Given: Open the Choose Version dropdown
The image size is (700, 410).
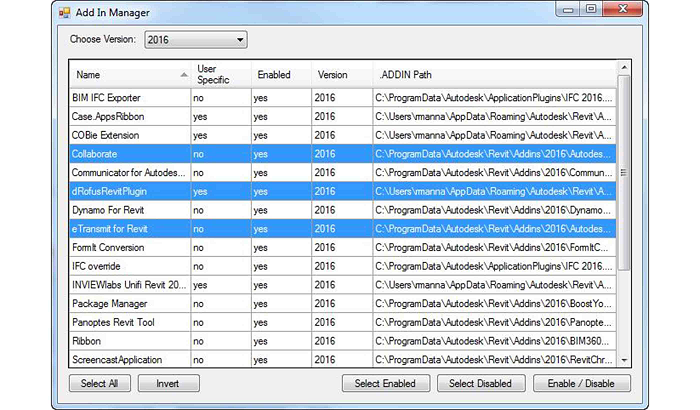Looking at the screenshot, I should (x=196, y=40).
